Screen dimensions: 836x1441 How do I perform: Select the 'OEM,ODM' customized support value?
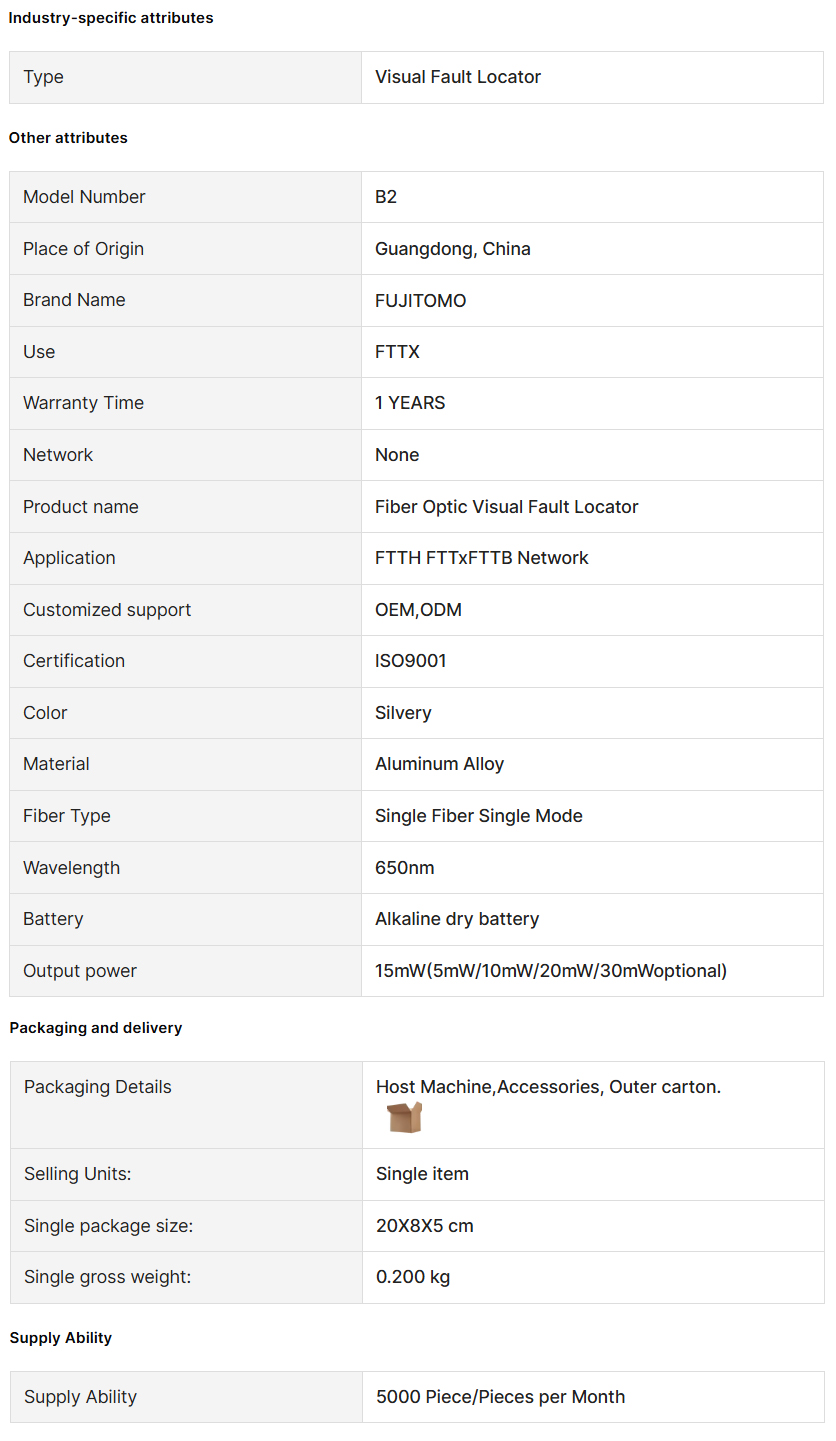[x=419, y=610]
